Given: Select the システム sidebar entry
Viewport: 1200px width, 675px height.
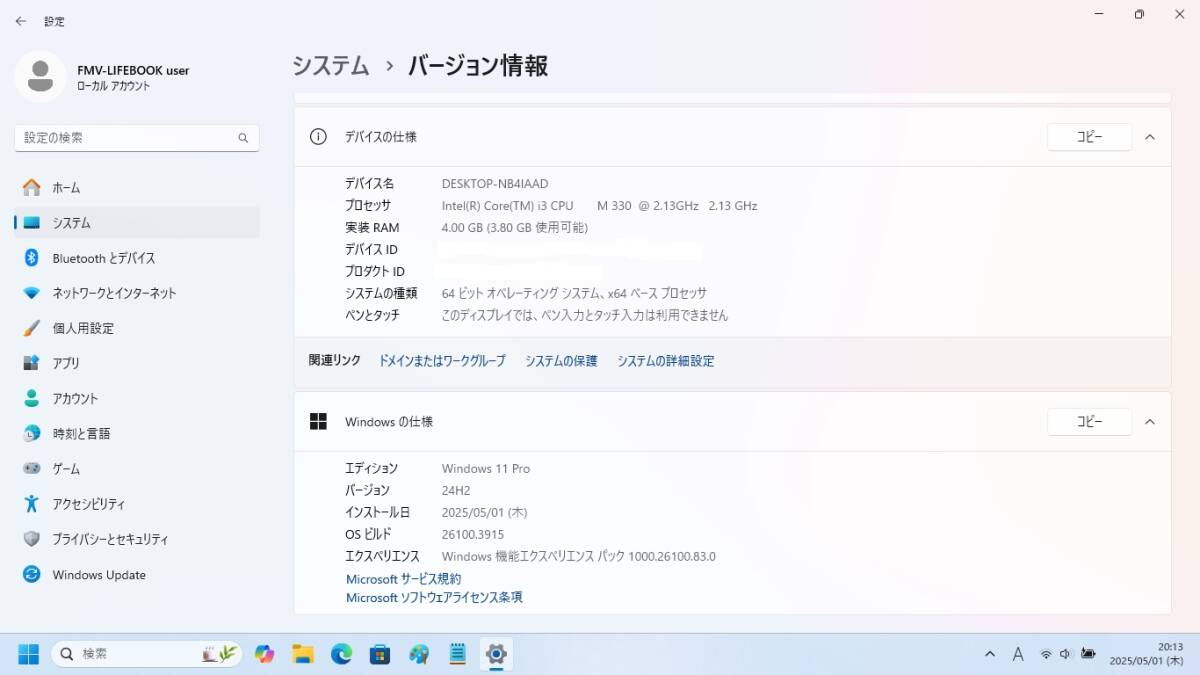Looking at the screenshot, I should 137,223.
